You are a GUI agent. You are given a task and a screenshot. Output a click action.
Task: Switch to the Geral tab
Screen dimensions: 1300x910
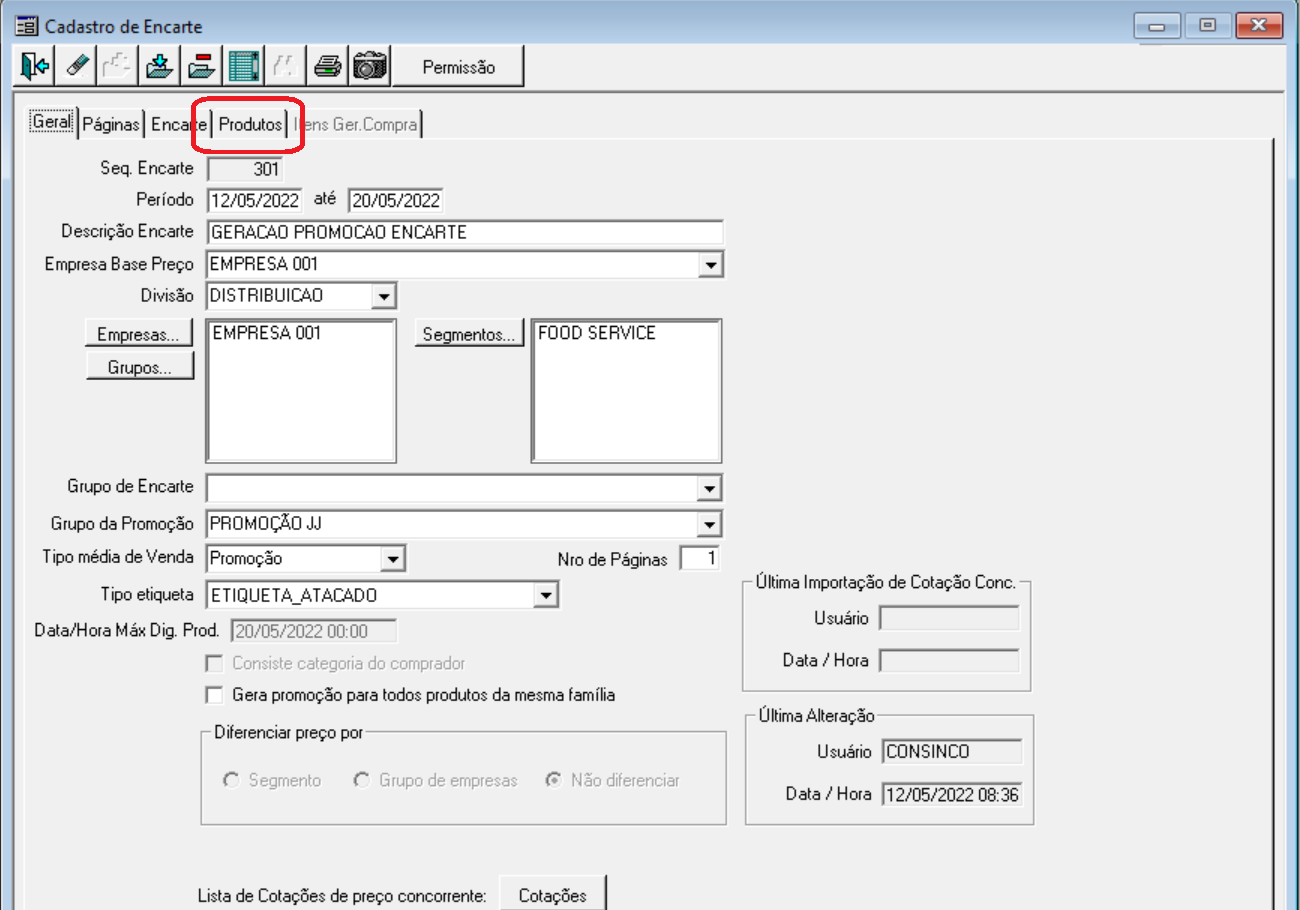[52, 122]
